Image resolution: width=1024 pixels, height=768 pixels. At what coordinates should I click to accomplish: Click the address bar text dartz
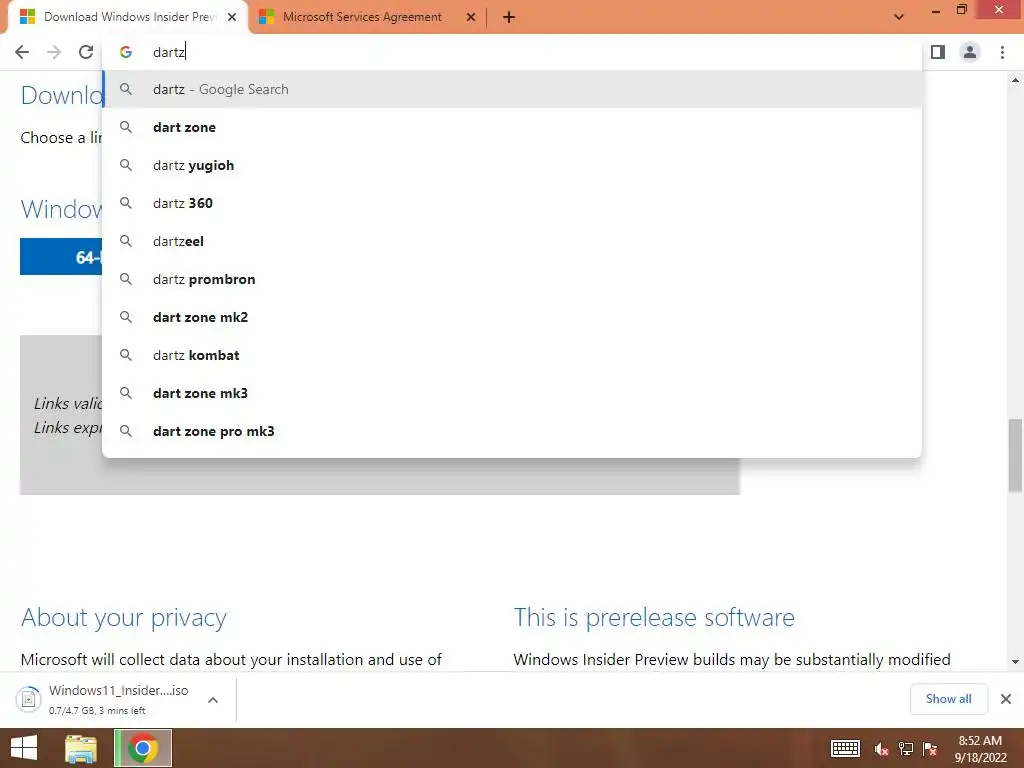click(x=168, y=52)
